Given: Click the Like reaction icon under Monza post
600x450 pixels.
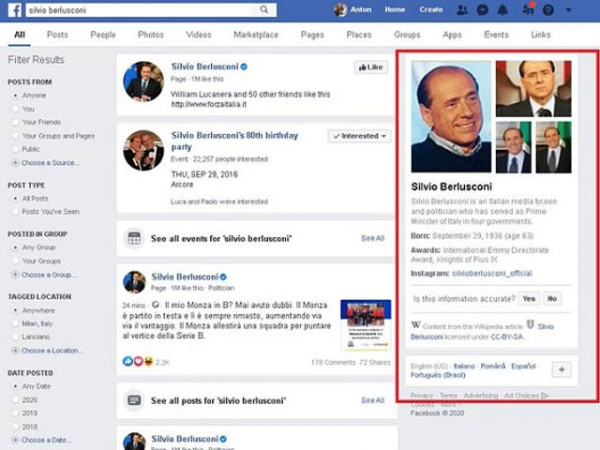Looking at the screenshot, I should click(127, 361).
